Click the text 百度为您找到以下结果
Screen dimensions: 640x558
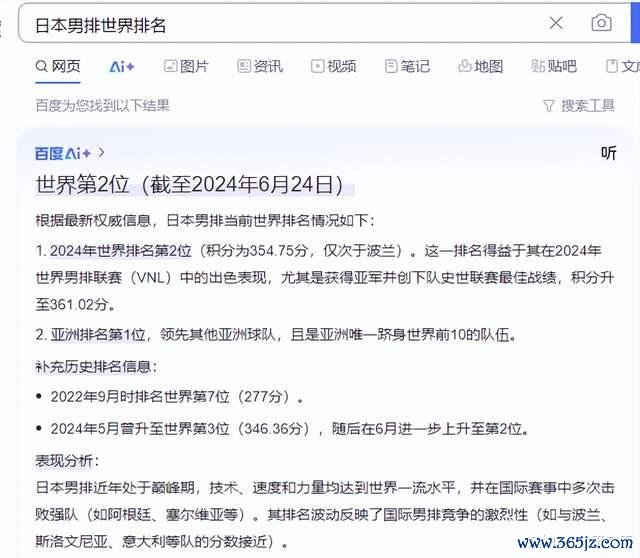pos(102,106)
